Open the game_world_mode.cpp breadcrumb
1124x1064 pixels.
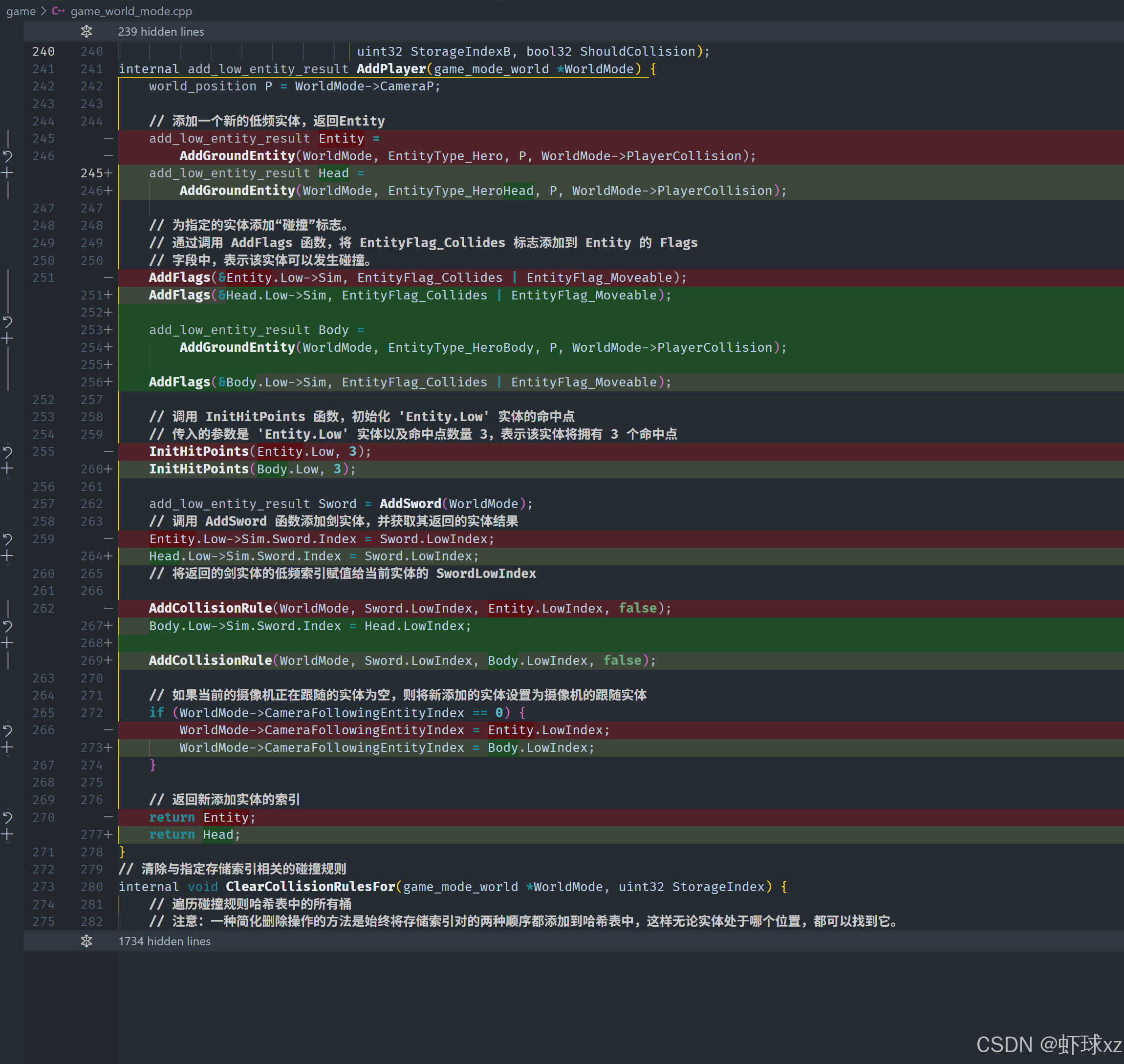[131, 11]
